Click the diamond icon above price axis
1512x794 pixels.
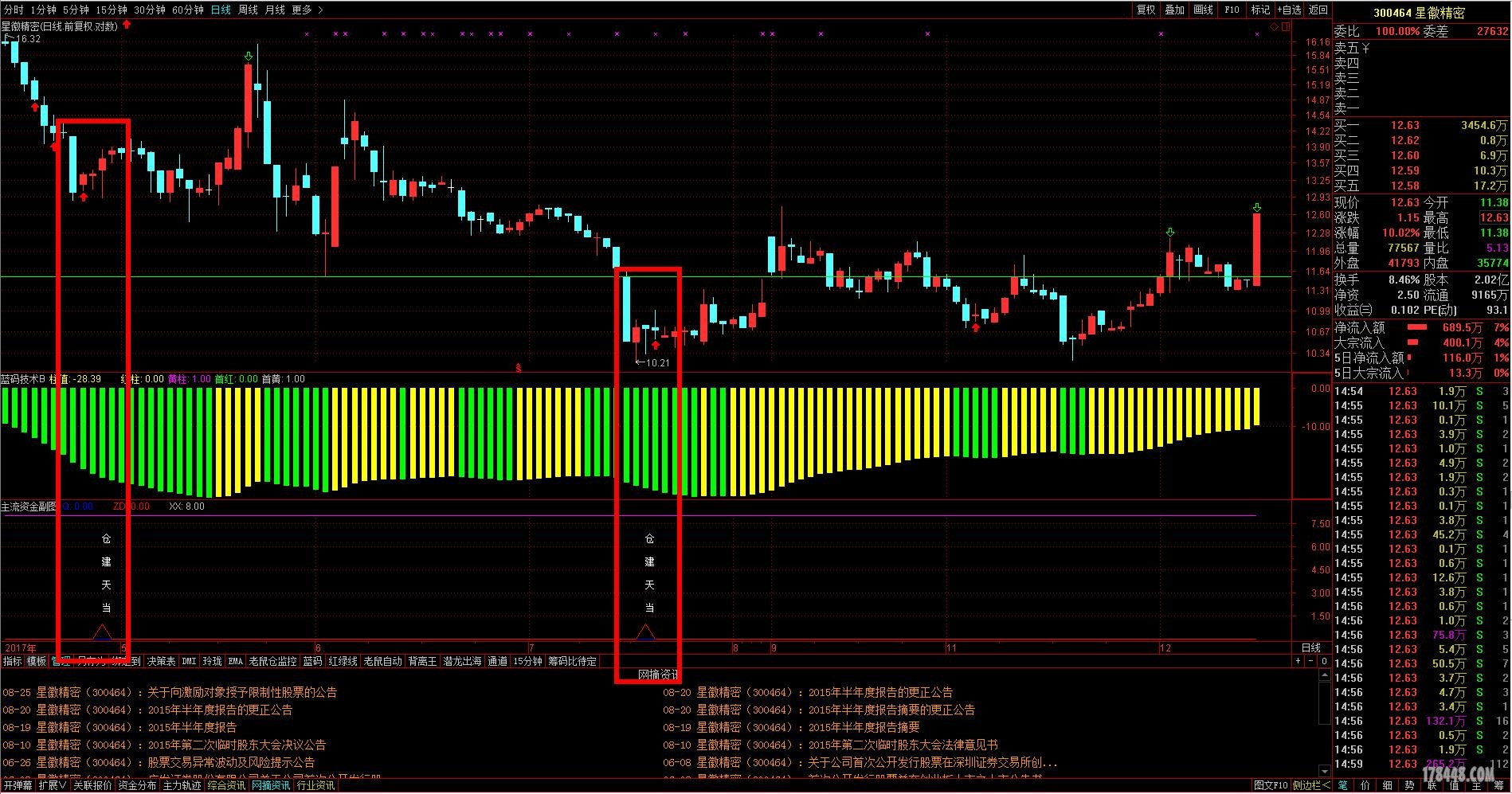(1274, 26)
